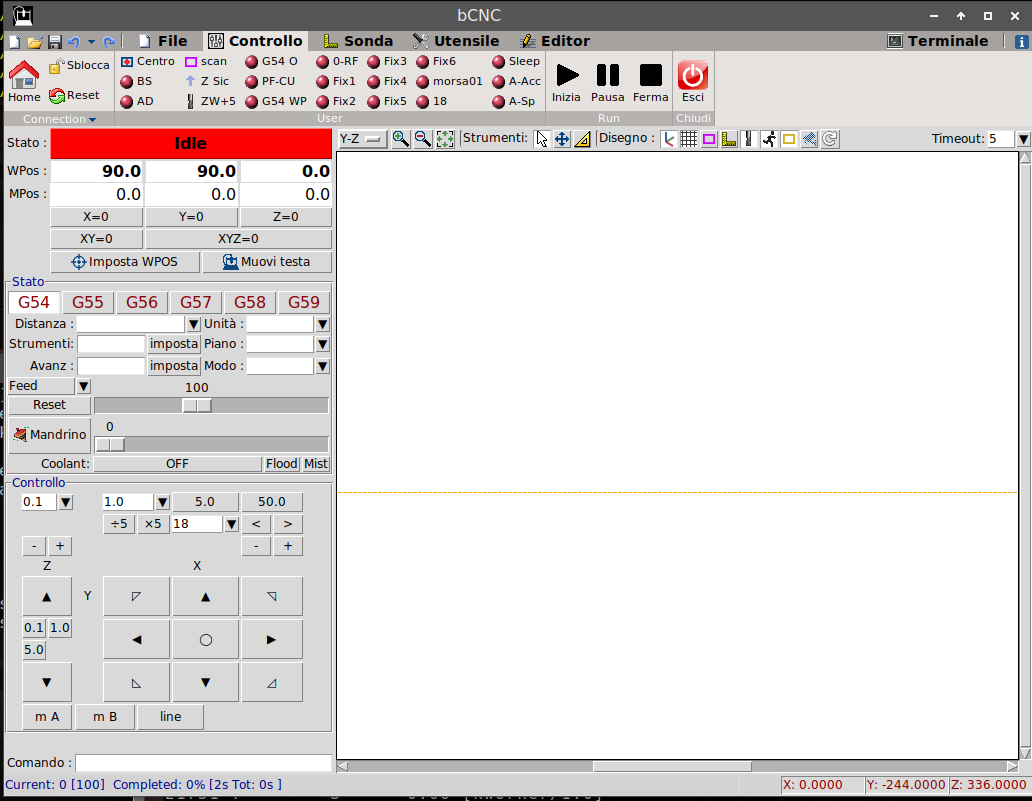Expand the Distanza dropdown

pyautogui.click(x=193, y=324)
